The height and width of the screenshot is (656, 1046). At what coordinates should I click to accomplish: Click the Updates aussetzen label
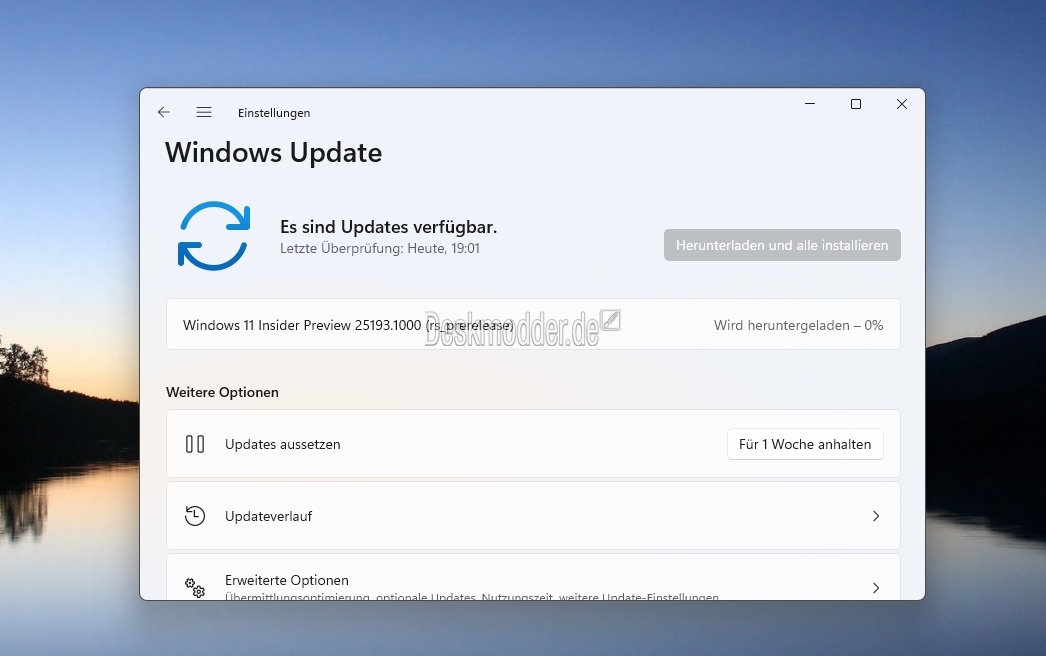tap(283, 444)
